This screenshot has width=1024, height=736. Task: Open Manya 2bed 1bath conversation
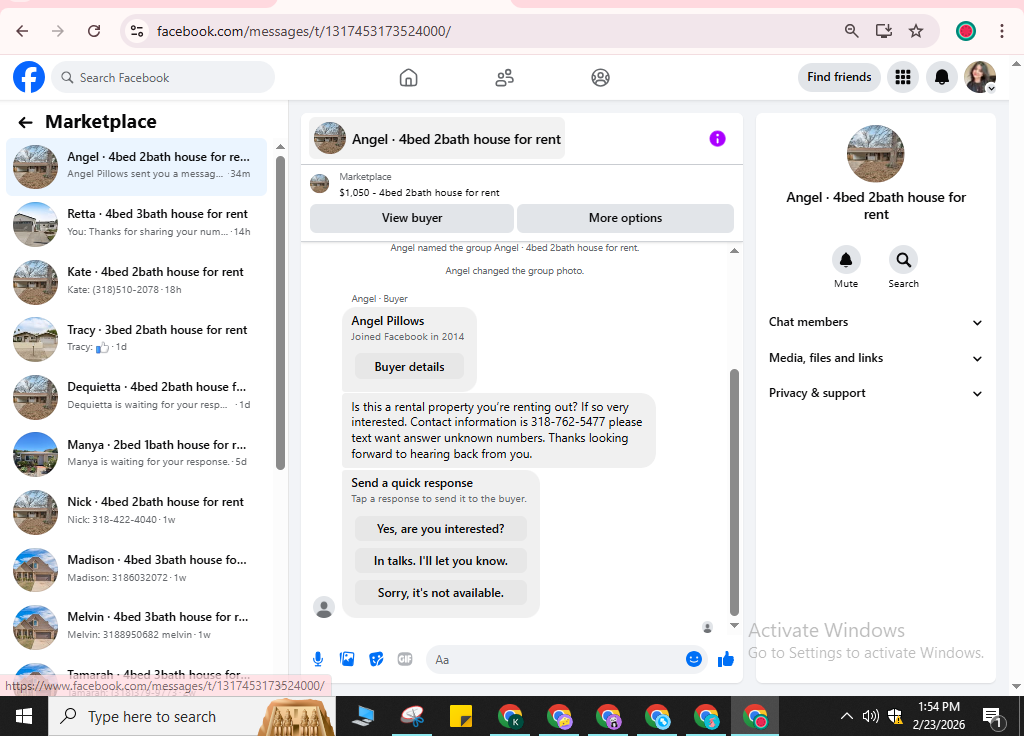[136, 454]
